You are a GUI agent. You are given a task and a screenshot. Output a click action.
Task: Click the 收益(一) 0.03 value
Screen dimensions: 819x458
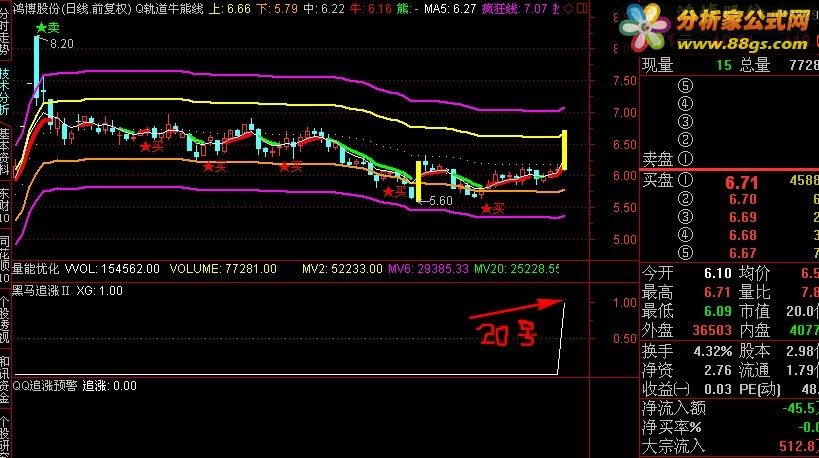[718, 389]
